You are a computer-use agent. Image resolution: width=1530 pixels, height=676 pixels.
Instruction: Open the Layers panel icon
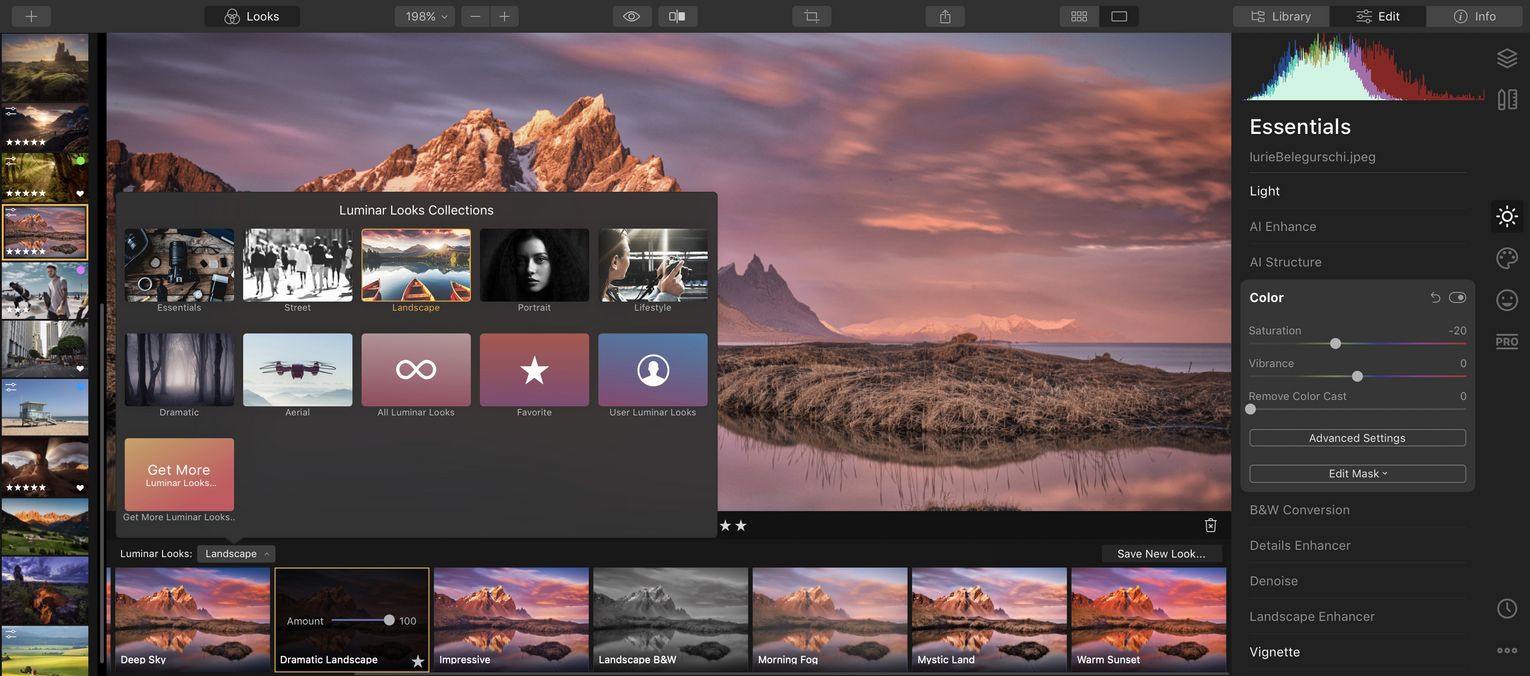click(x=1507, y=57)
